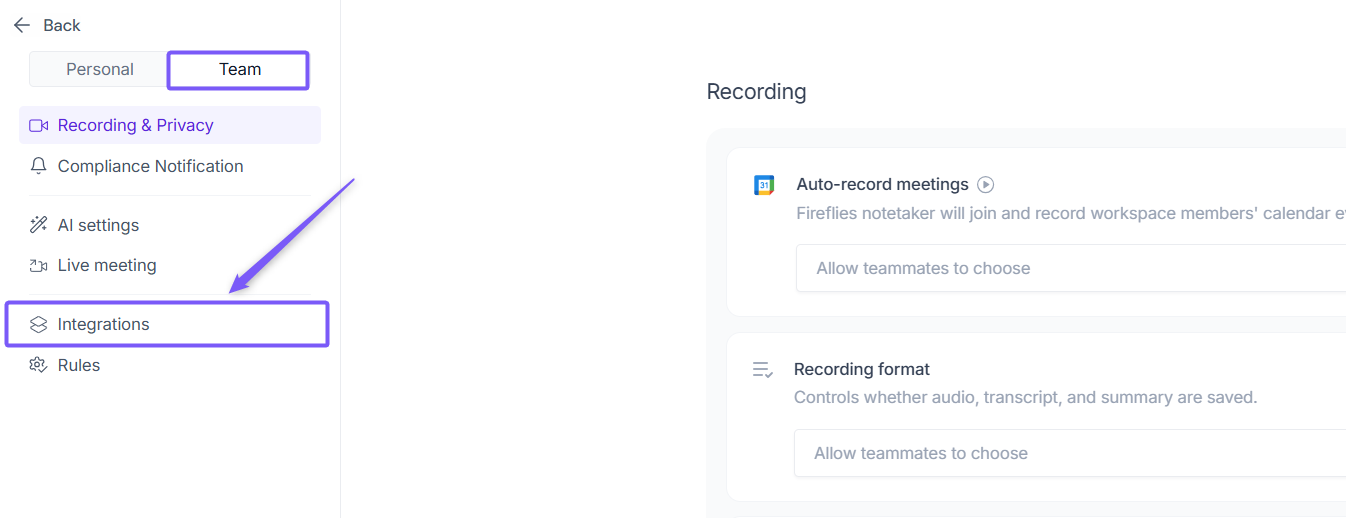The width and height of the screenshot is (1346, 518).
Task: Open the Live meeting section
Action: point(107,265)
